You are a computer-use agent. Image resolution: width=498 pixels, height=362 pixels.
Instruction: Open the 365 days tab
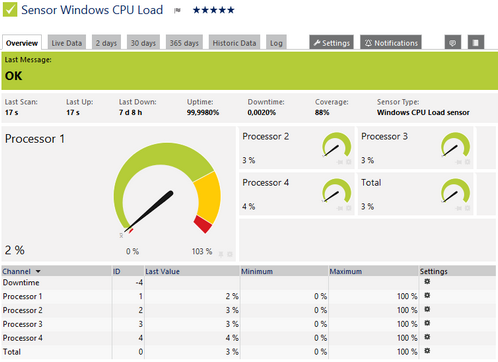pos(184,43)
